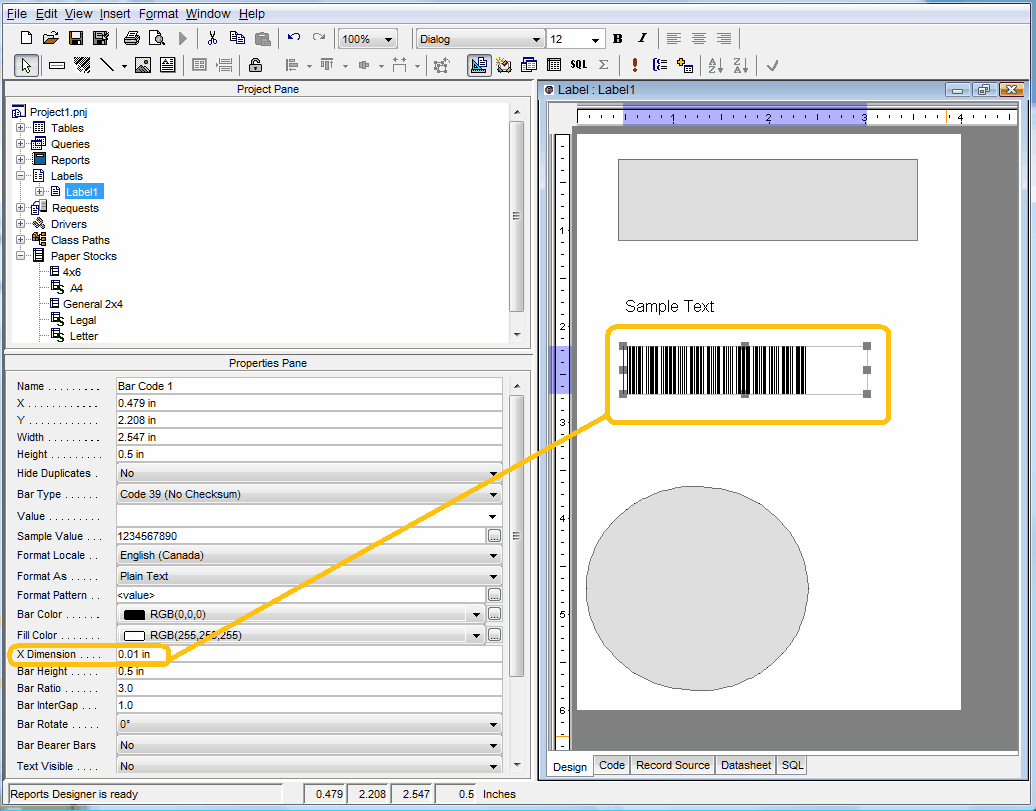Print with the printer icon
The image size is (1036, 811).
(x=131, y=38)
